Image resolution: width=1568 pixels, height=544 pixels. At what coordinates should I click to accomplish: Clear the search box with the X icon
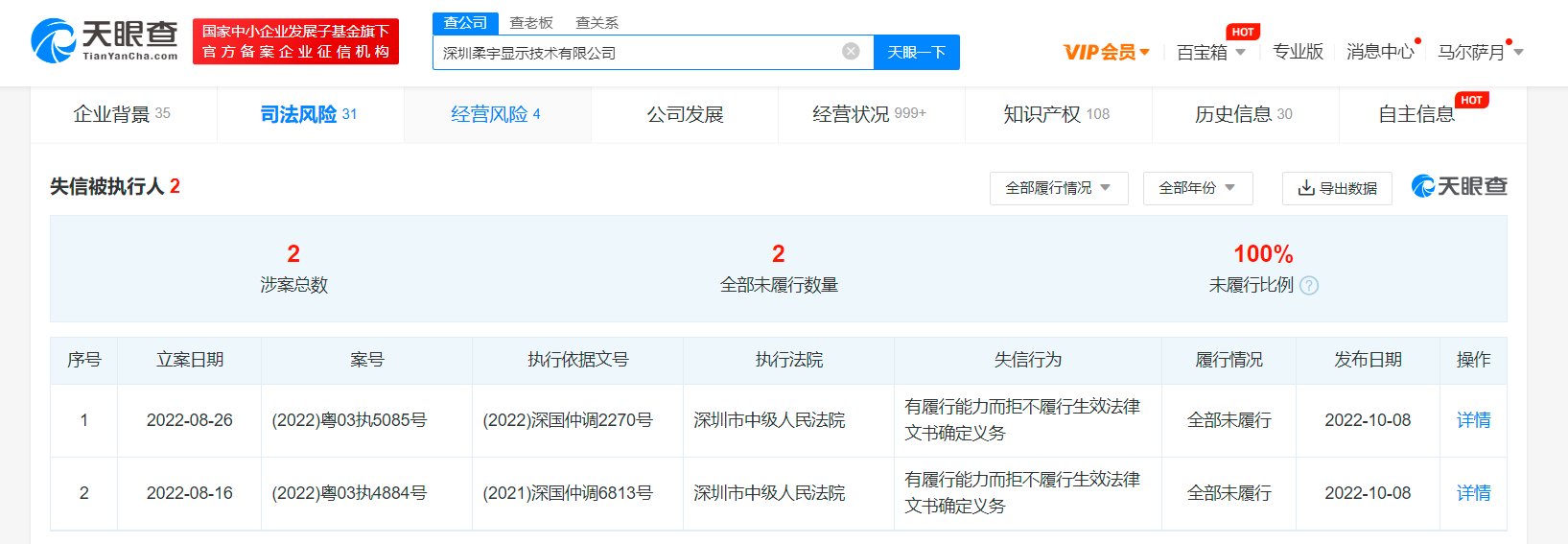point(851,52)
